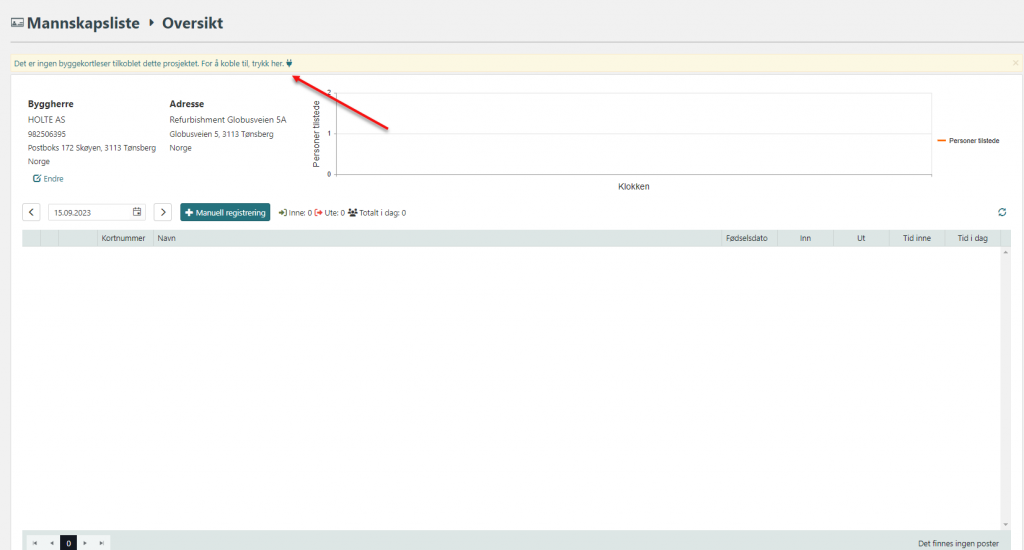The image size is (1024, 550).
Task: Sort the table by Kortnummer column
Action: [124, 239]
